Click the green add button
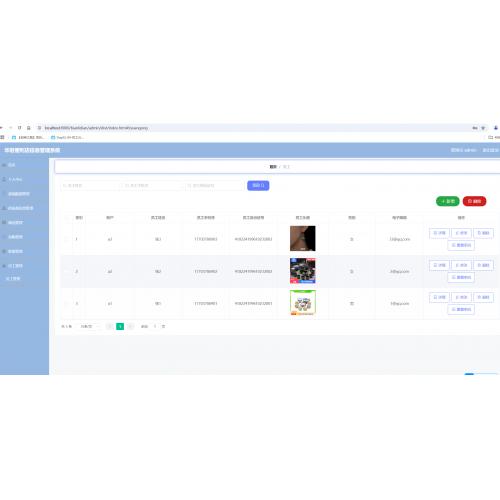 point(448,201)
